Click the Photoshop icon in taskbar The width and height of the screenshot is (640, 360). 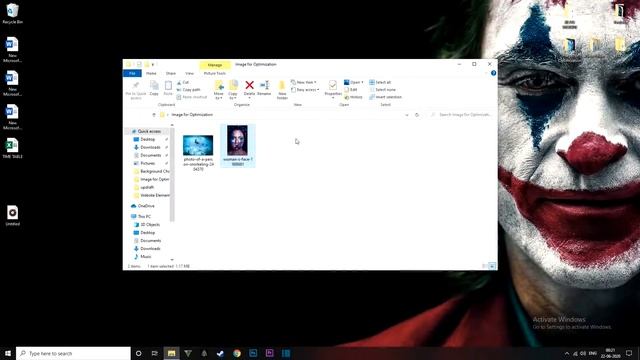[253, 353]
